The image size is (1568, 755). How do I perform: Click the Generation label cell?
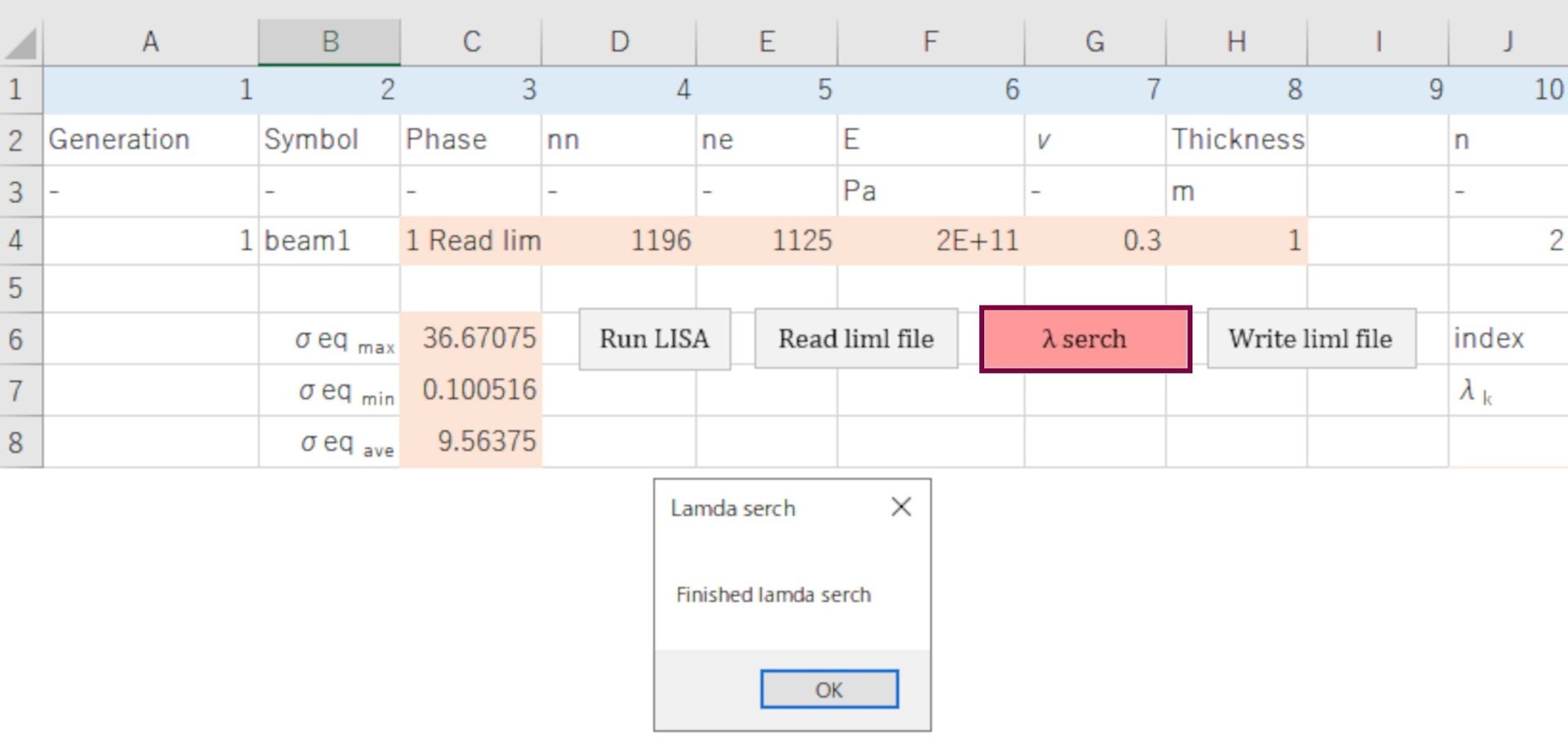[151, 140]
